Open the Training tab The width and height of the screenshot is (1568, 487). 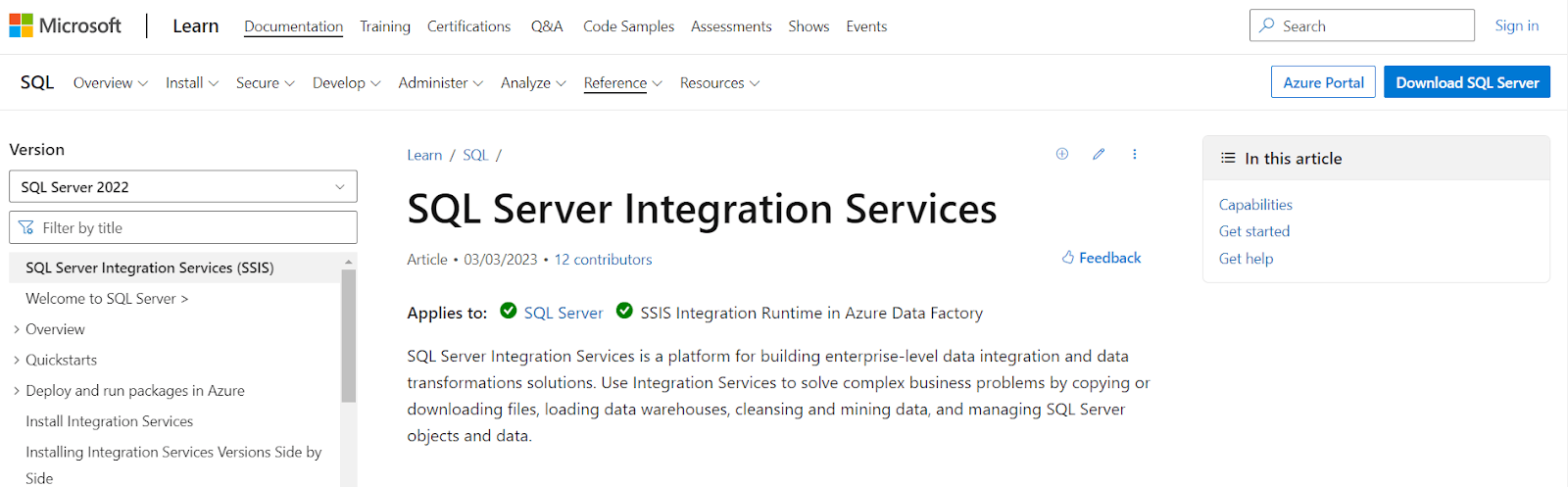(x=385, y=26)
